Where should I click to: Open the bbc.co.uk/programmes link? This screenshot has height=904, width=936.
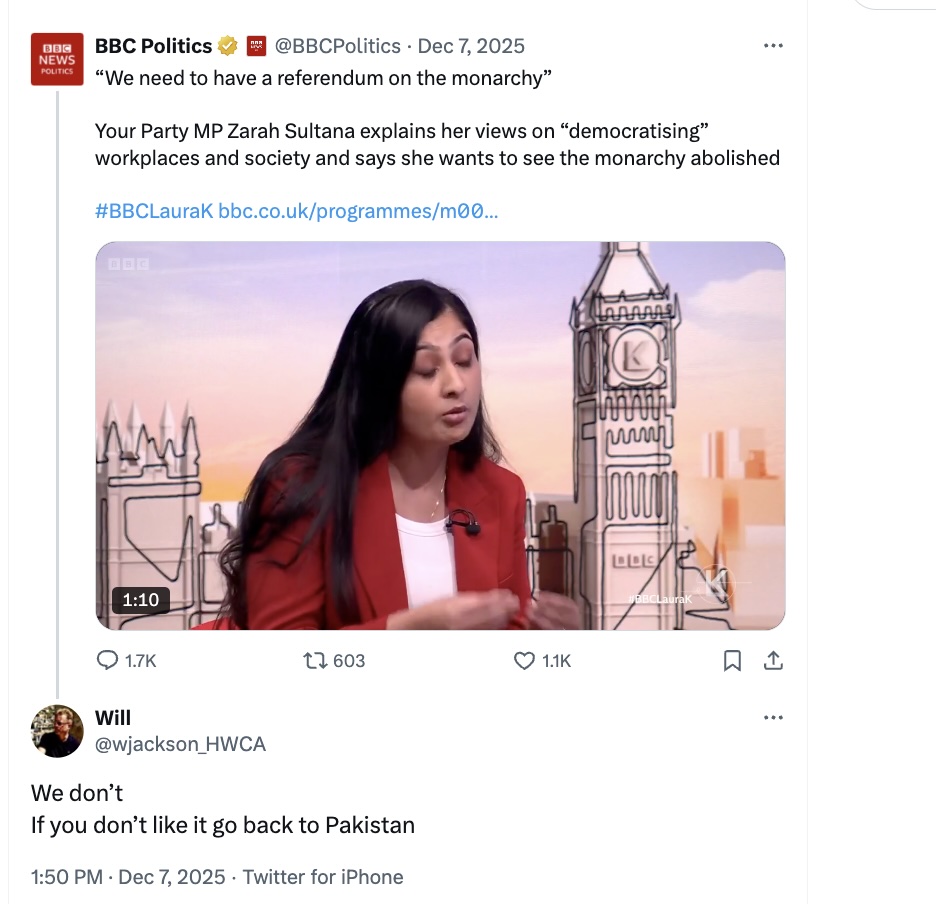(x=358, y=211)
